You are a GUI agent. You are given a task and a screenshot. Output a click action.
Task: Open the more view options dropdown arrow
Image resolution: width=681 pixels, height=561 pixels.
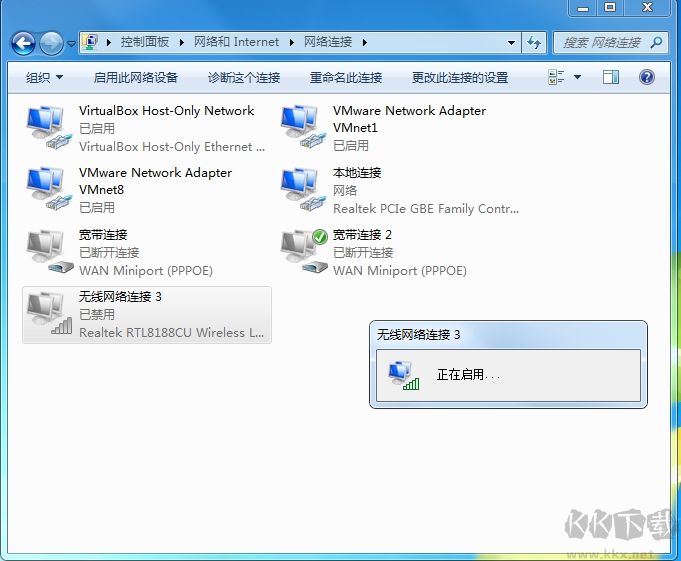click(577, 78)
